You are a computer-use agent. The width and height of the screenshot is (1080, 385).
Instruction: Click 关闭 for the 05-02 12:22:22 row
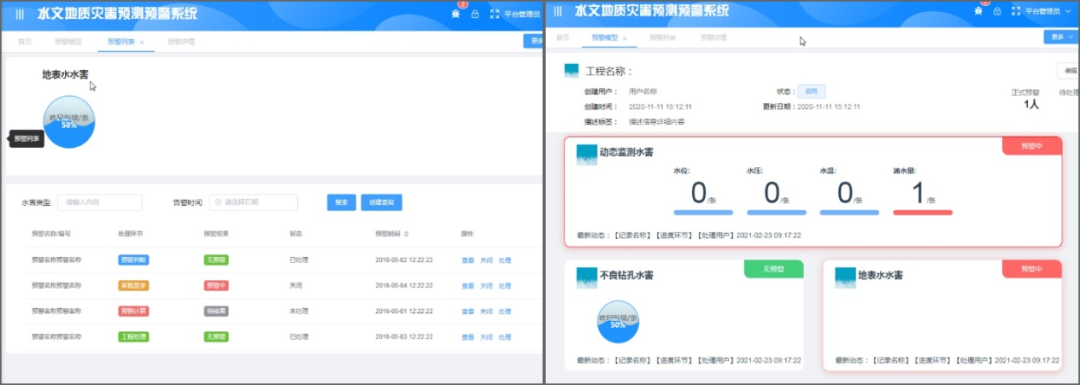[486, 260]
